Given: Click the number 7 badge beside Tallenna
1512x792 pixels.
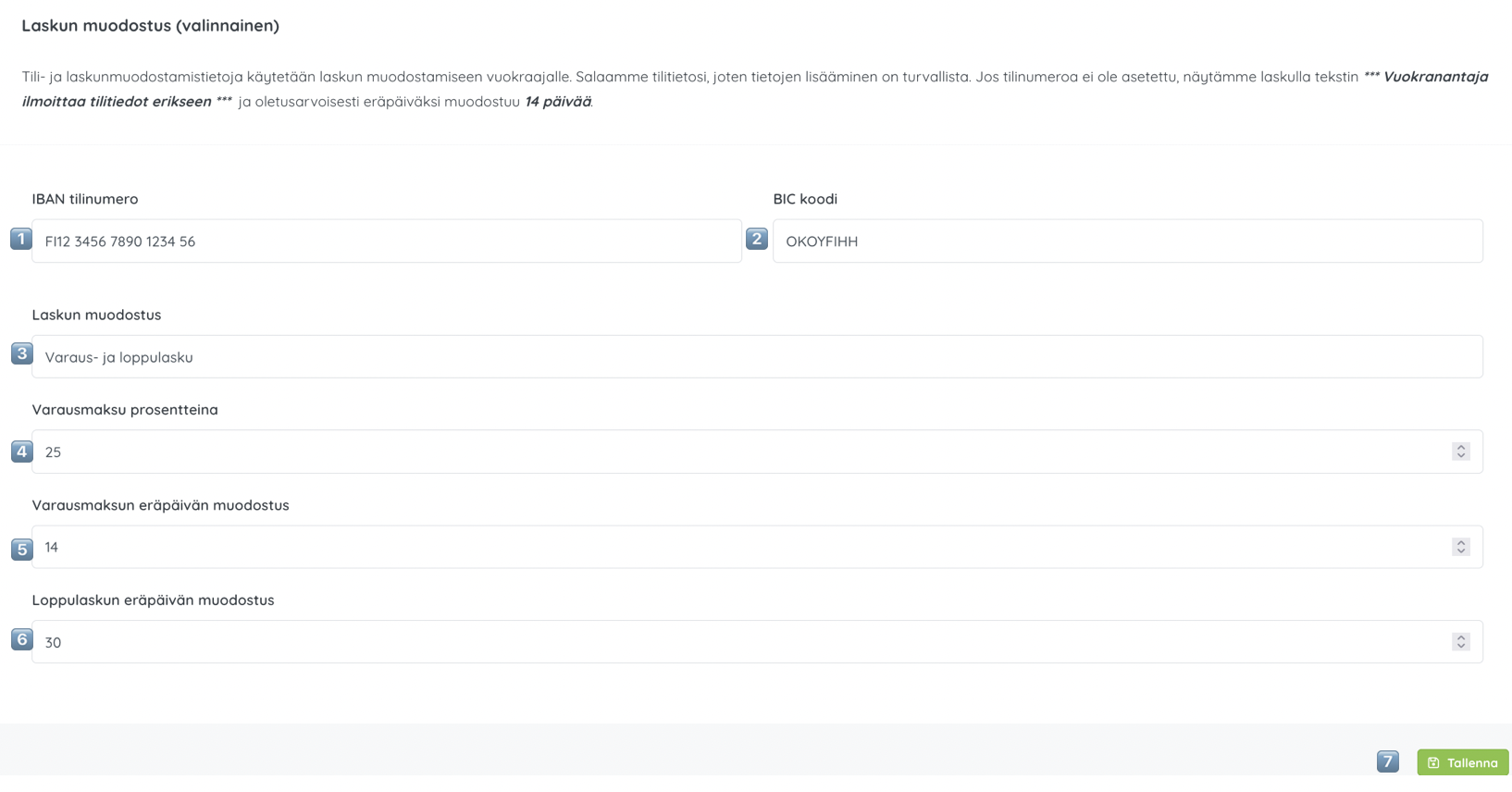Looking at the screenshot, I should point(1387,761).
